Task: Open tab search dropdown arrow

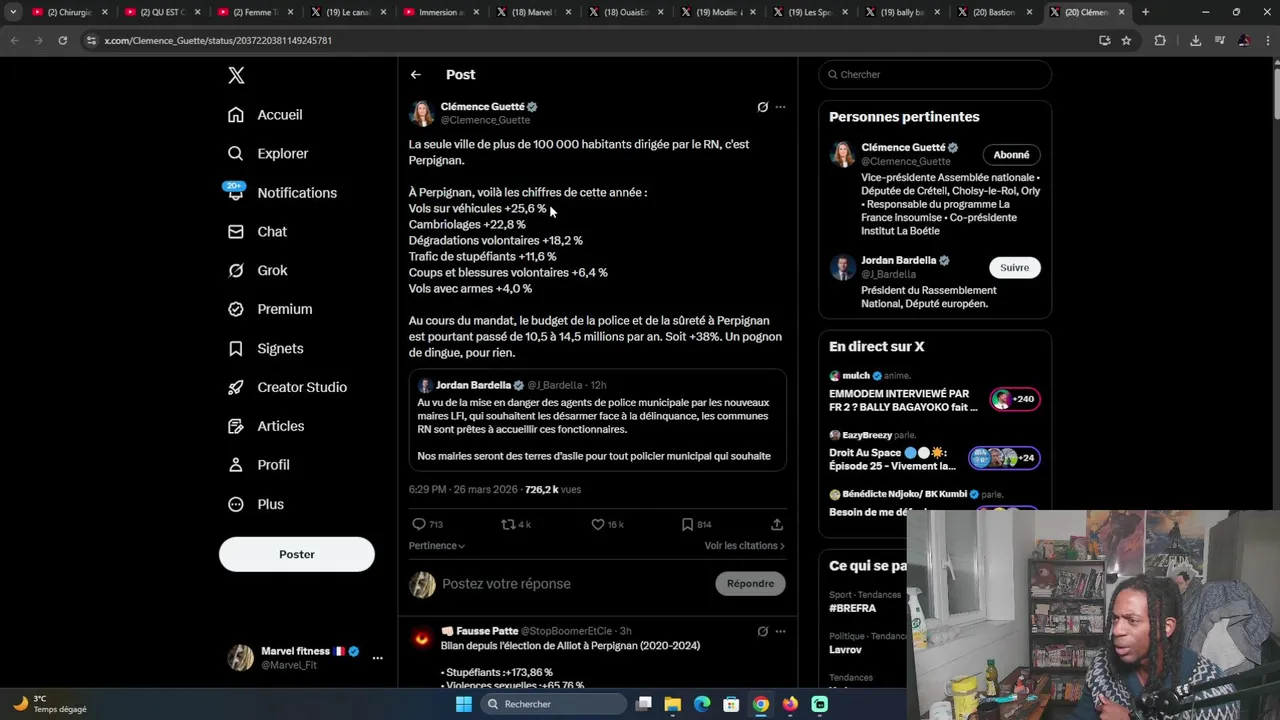Action: (13, 12)
